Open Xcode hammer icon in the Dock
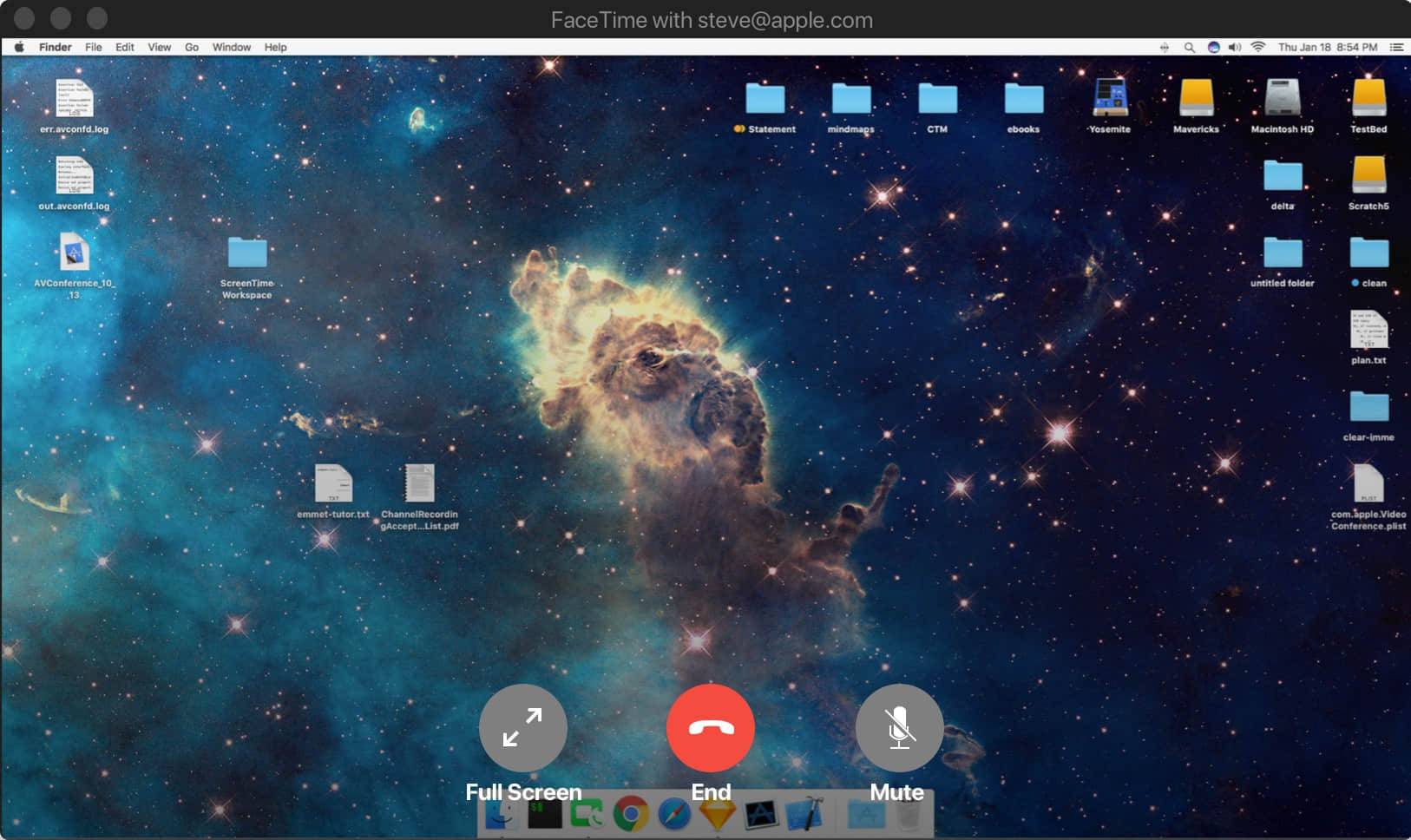This screenshot has height=840, width=1411. point(803,814)
